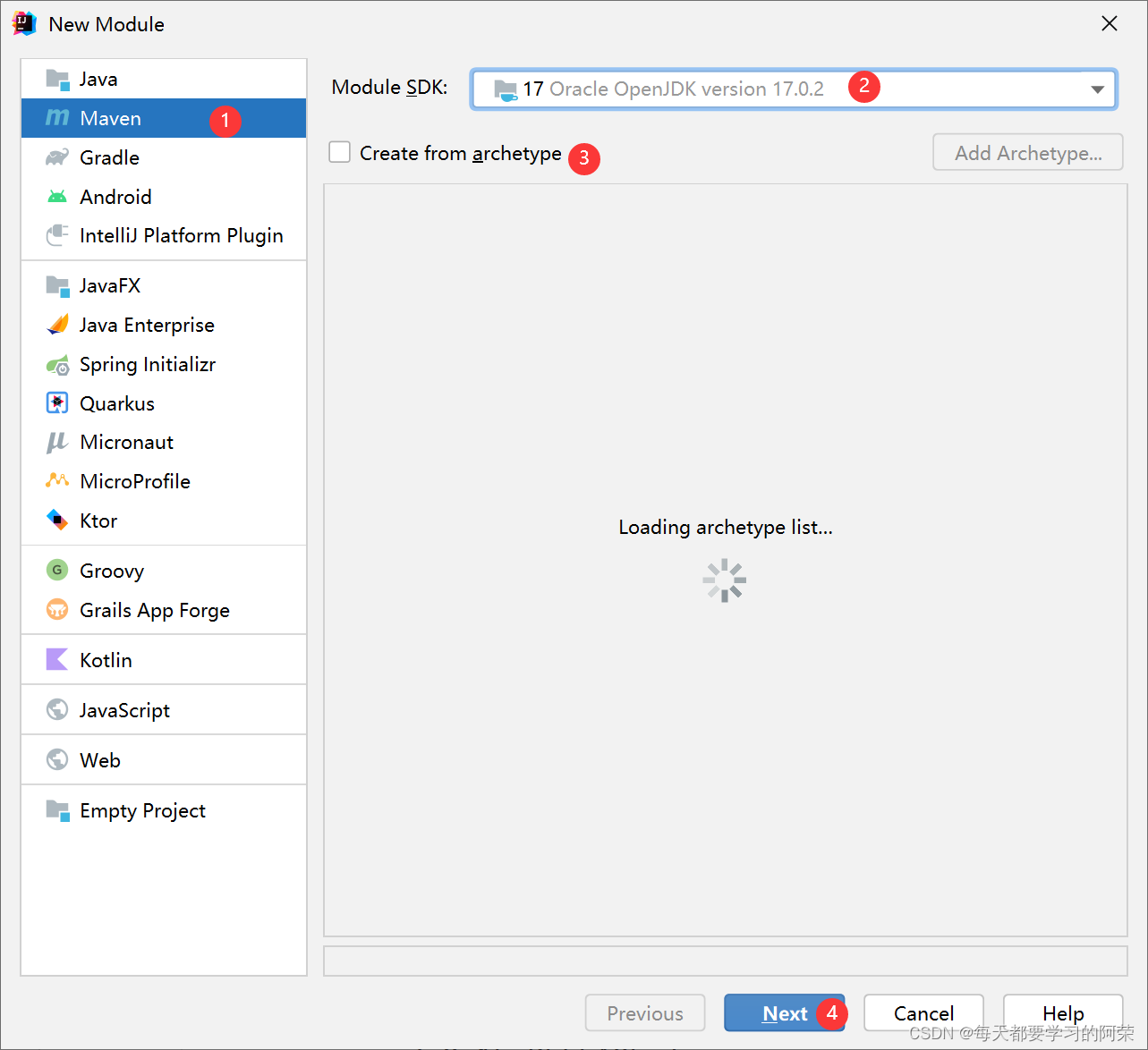
Task: Click the empty description field below archetype list
Action: tap(725, 961)
